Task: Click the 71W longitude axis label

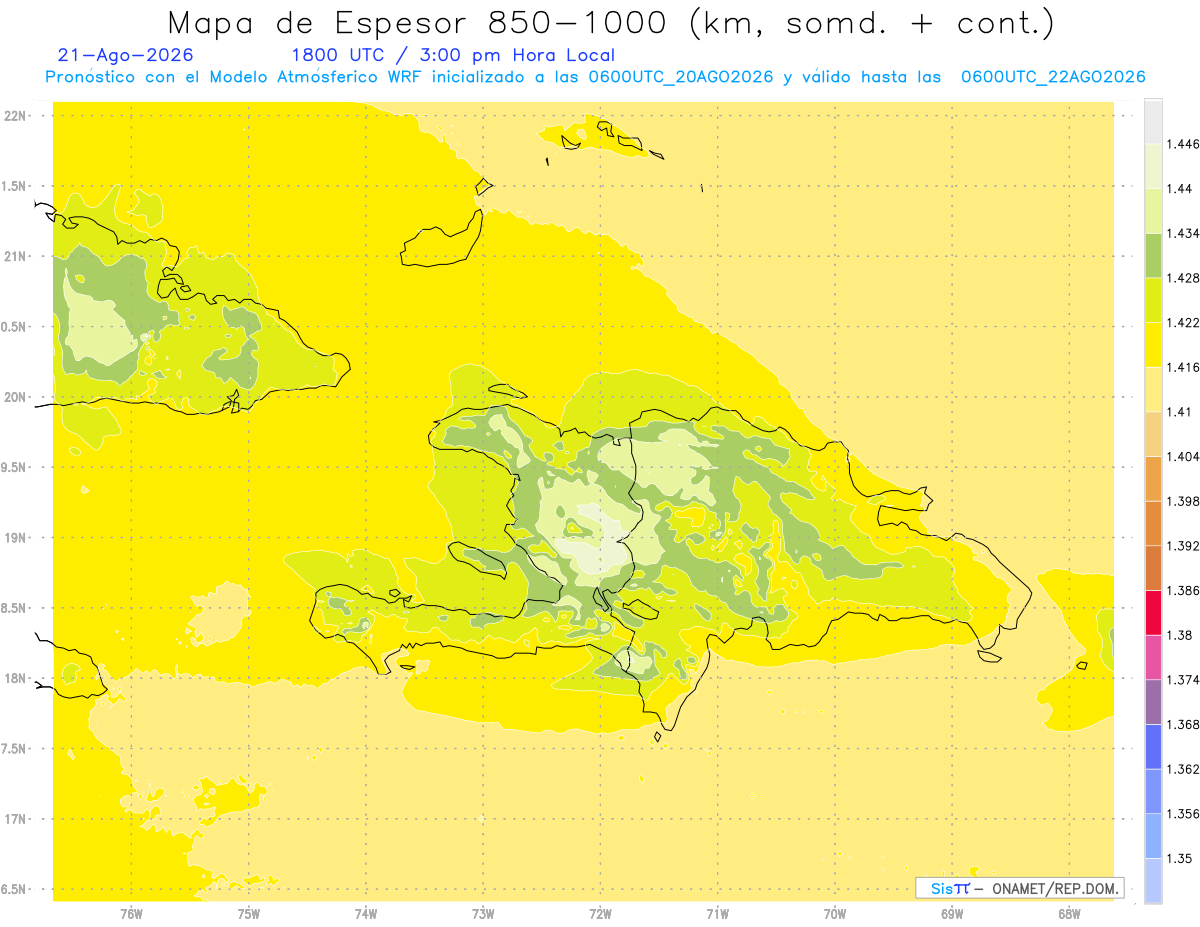Action: (717, 914)
